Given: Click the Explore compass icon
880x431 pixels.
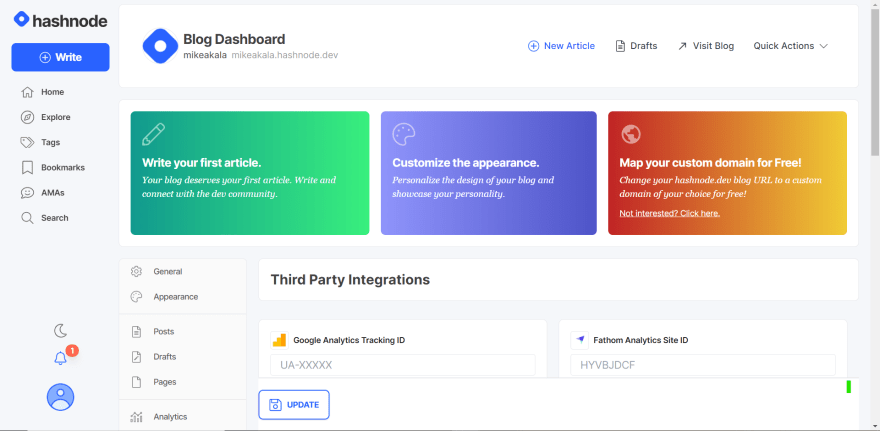Looking at the screenshot, I should pyautogui.click(x=27, y=117).
